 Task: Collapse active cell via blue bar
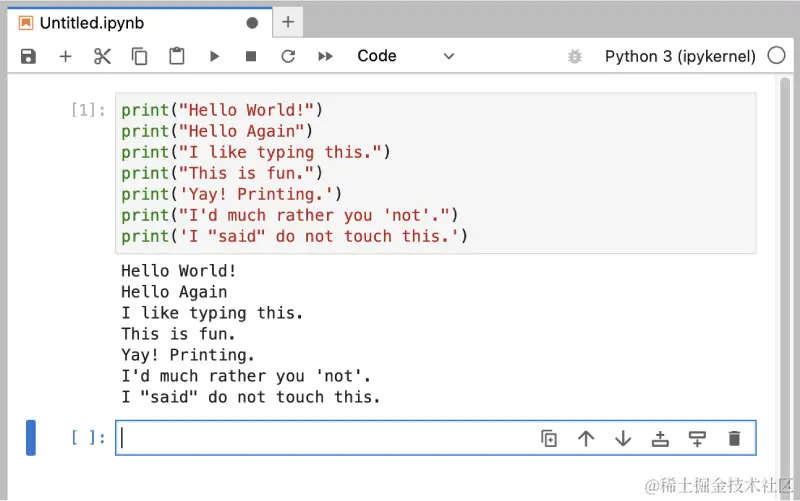pos(31,437)
